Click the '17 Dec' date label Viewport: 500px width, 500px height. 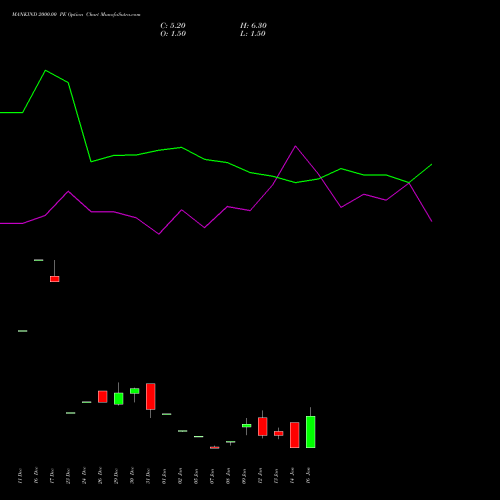coord(52,476)
